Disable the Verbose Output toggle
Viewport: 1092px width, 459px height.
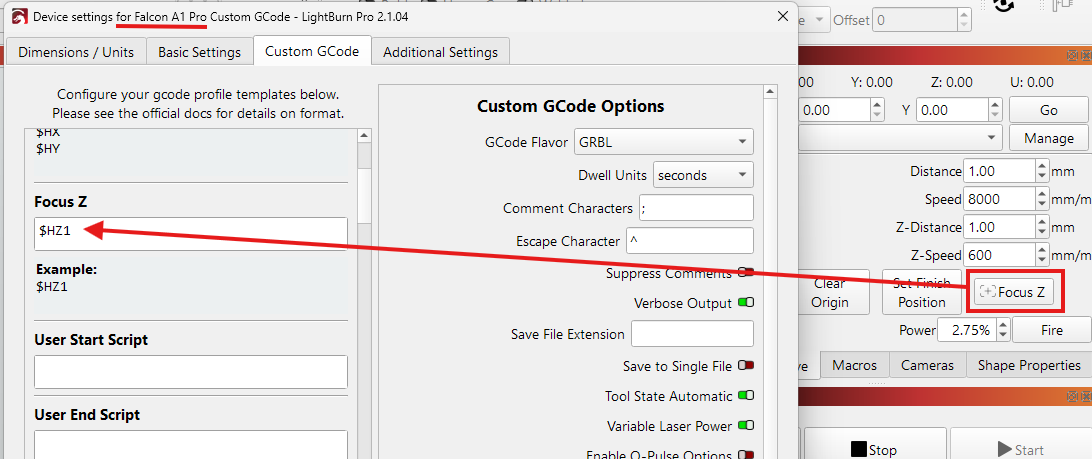point(746,303)
